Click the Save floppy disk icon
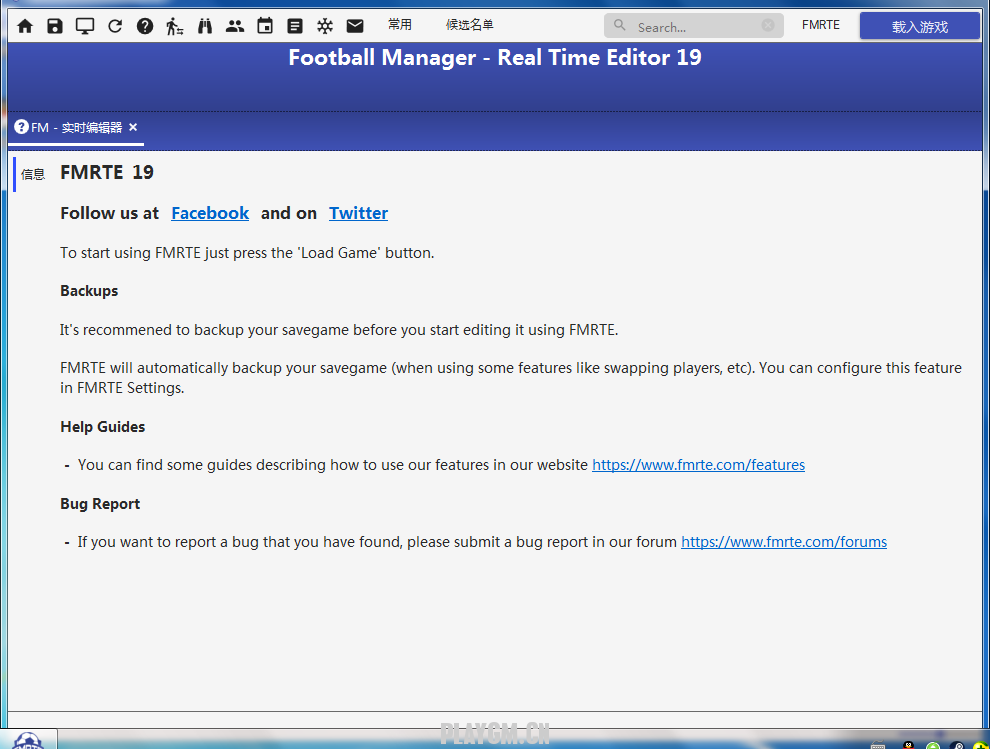This screenshot has width=990, height=749. click(x=55, y=26)
